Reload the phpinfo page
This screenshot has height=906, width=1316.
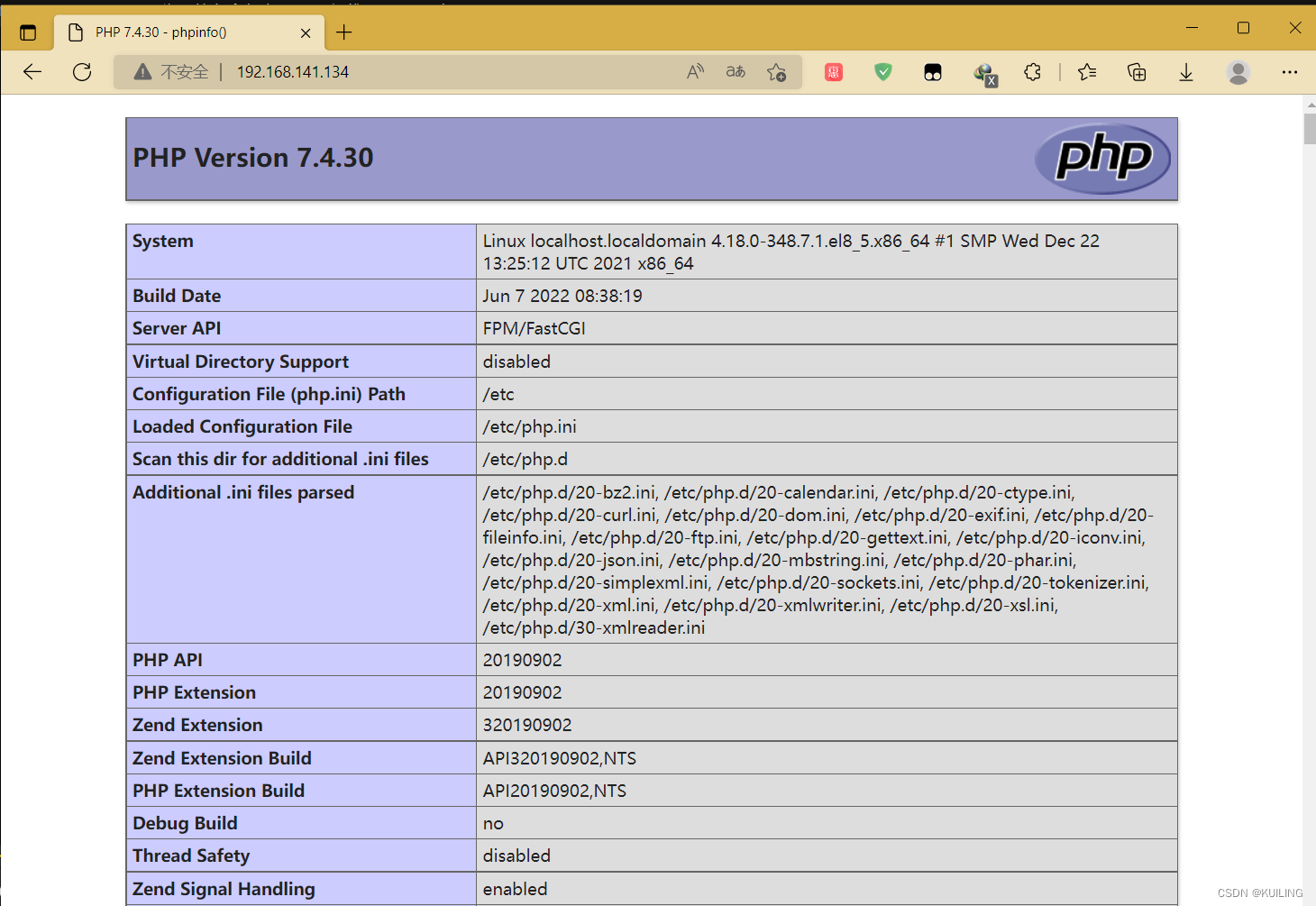tap(82, 72)
